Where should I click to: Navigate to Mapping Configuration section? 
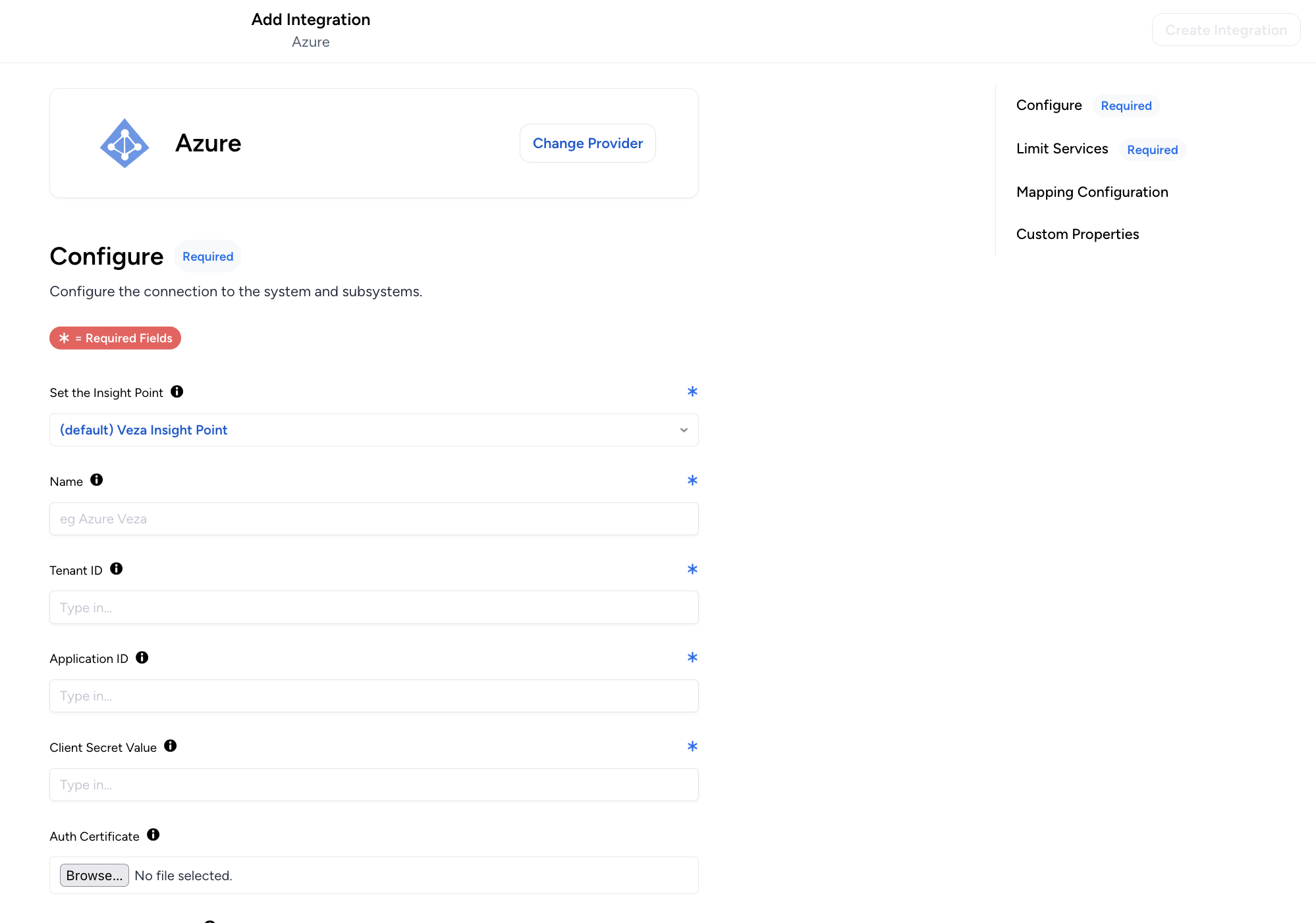point(1092,192)
